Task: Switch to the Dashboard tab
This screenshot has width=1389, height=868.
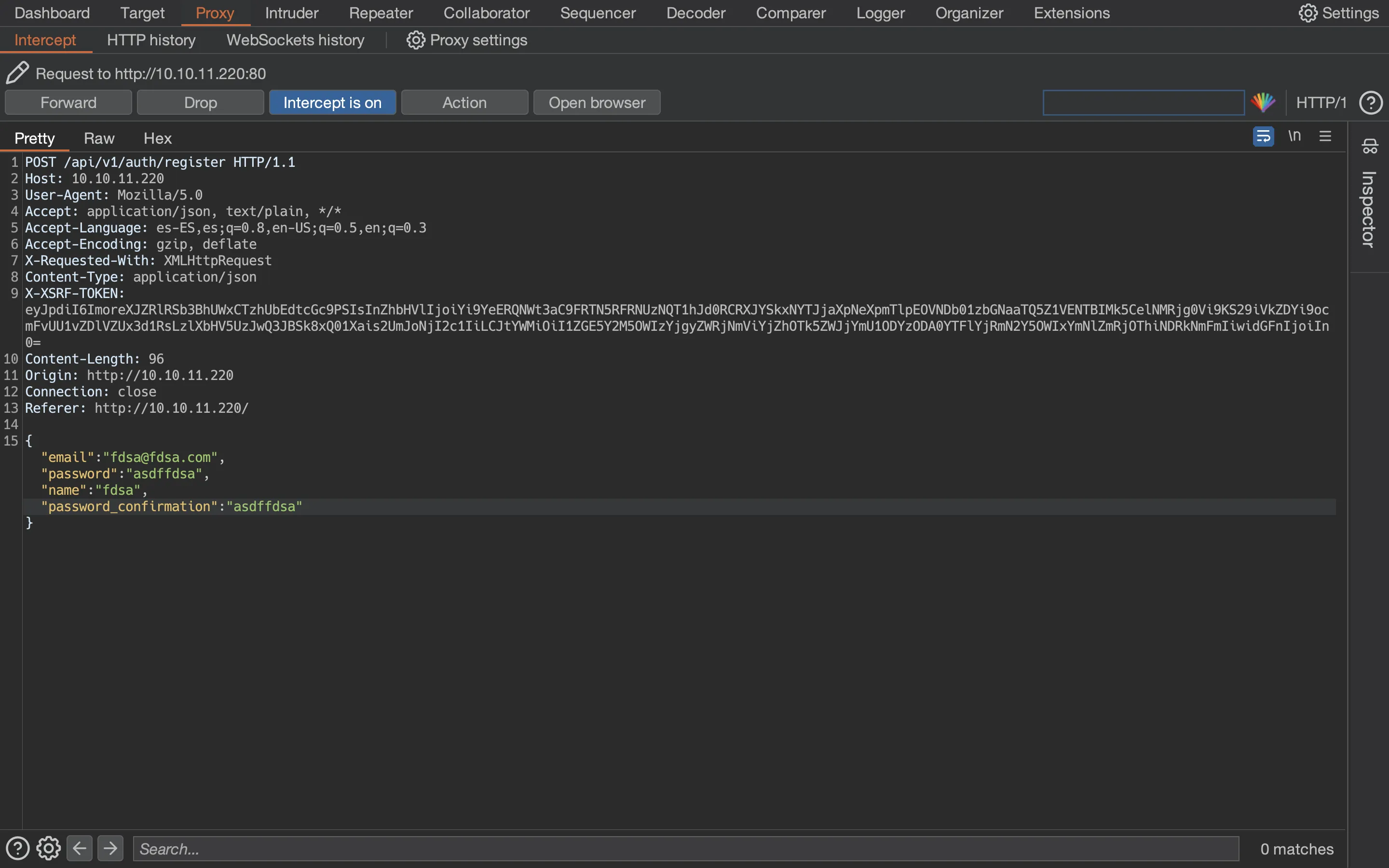Action: pos(52,13)
